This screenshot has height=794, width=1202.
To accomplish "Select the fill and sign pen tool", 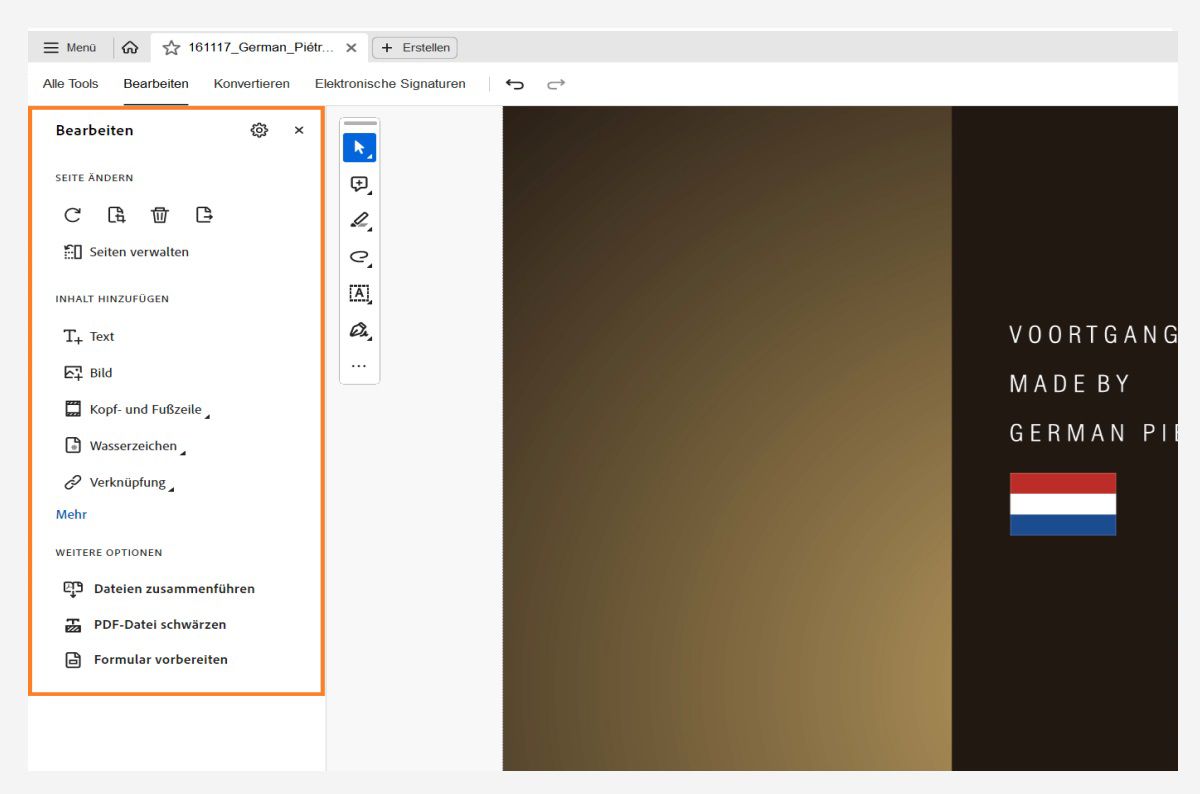I will 359,330.
